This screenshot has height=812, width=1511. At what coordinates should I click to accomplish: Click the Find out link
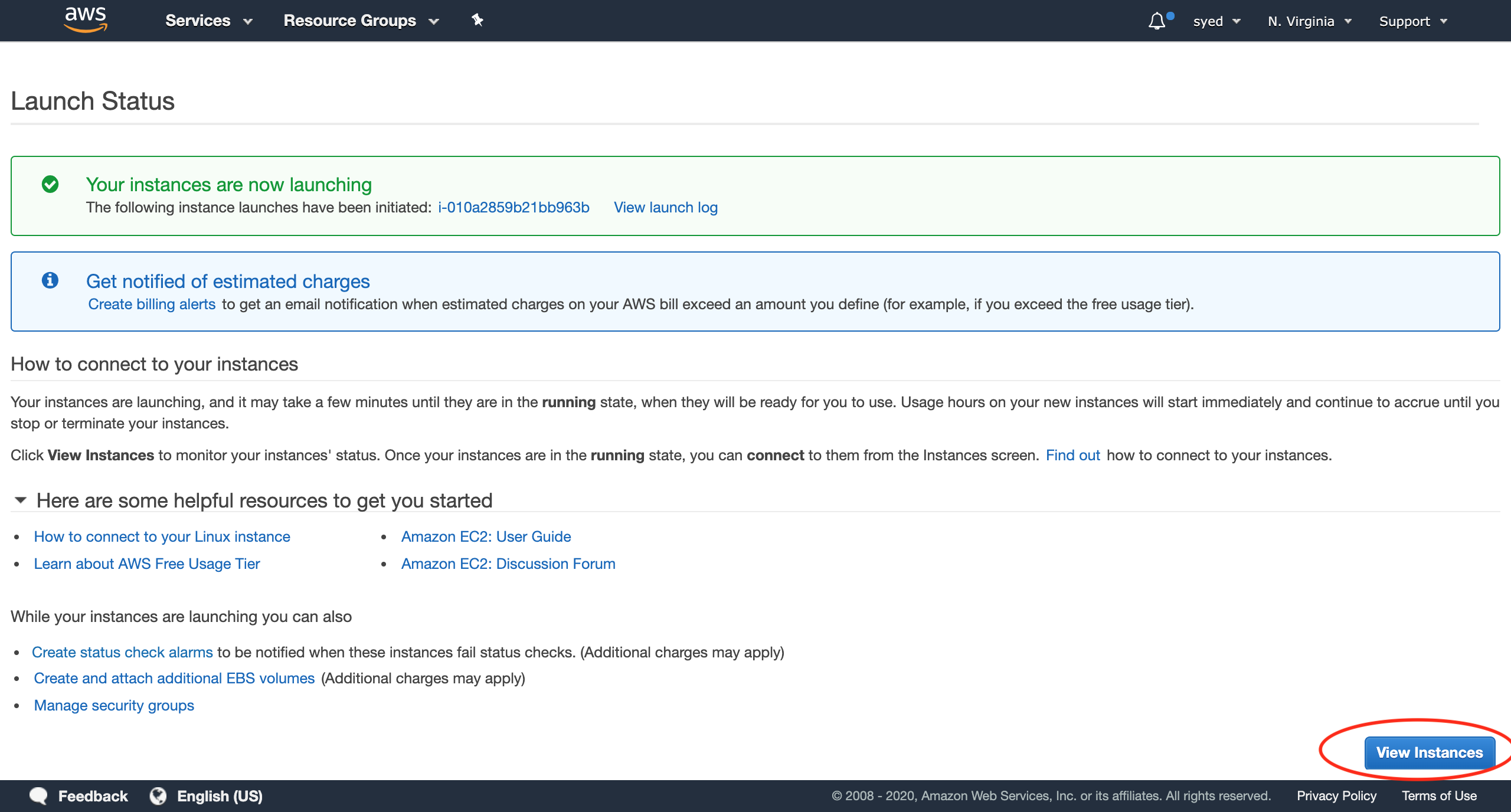point(1072,455)
